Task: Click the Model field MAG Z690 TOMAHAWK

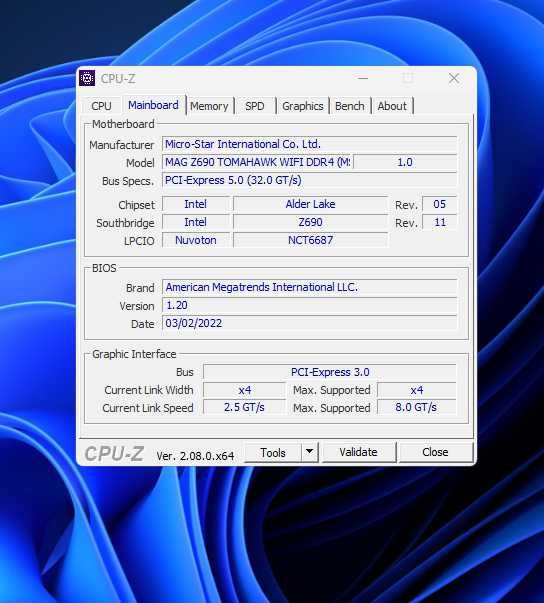Action: (x=257, y=162)
